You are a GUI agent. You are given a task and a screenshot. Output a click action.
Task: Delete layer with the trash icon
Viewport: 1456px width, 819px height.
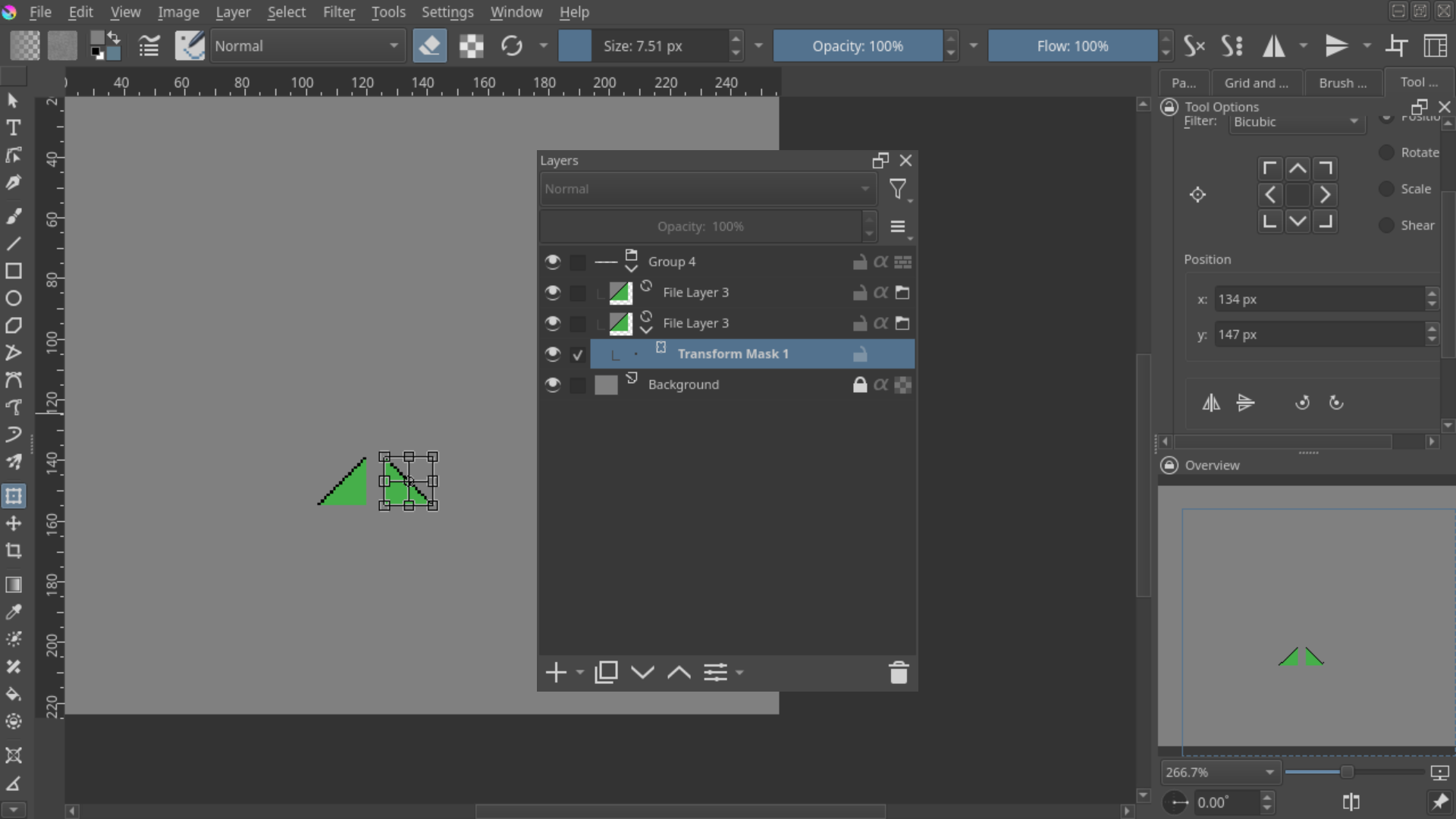tap(898, 673)
